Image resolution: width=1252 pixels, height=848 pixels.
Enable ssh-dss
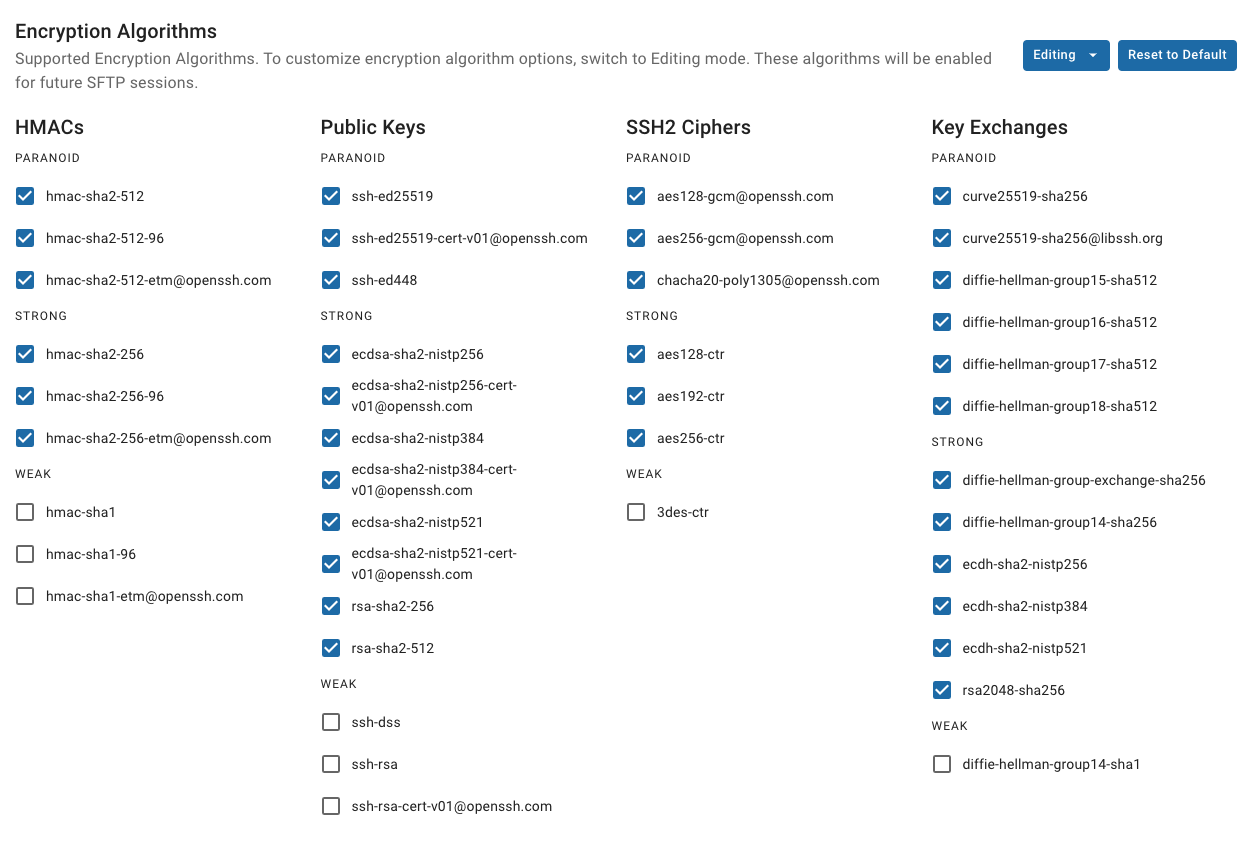(x=331, y=722)
